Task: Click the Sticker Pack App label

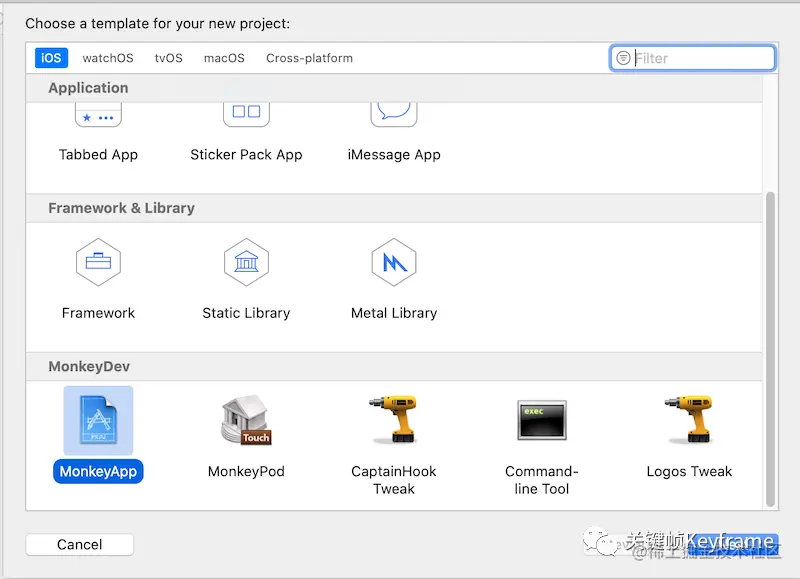Action: coord(246,155)
